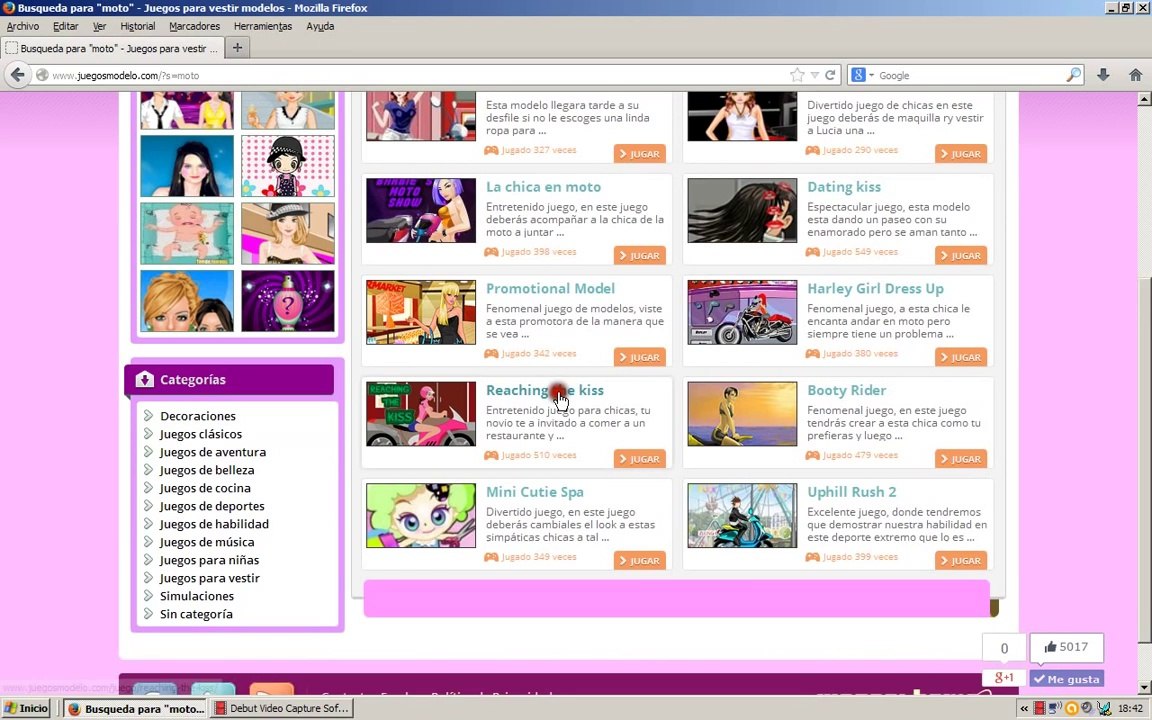The height and width of the screenshot is (720, 1152).
Task: Click JUGAR button for Uphill Rush 2
Action: [960, 561]
